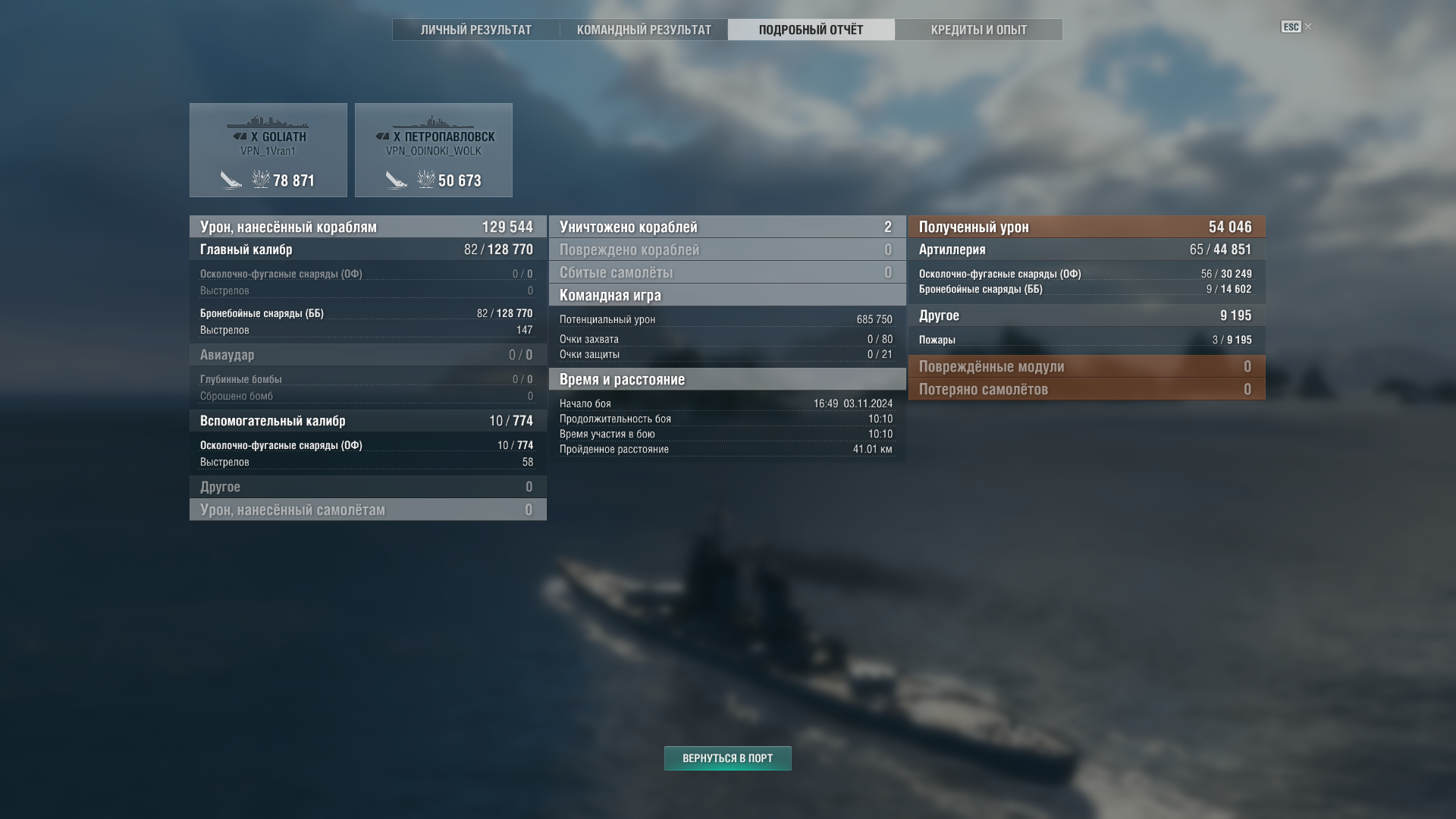Select the Подробный отчёт tab
Image resolution: width=1456 pixels, height=819 pixels.
811,30
